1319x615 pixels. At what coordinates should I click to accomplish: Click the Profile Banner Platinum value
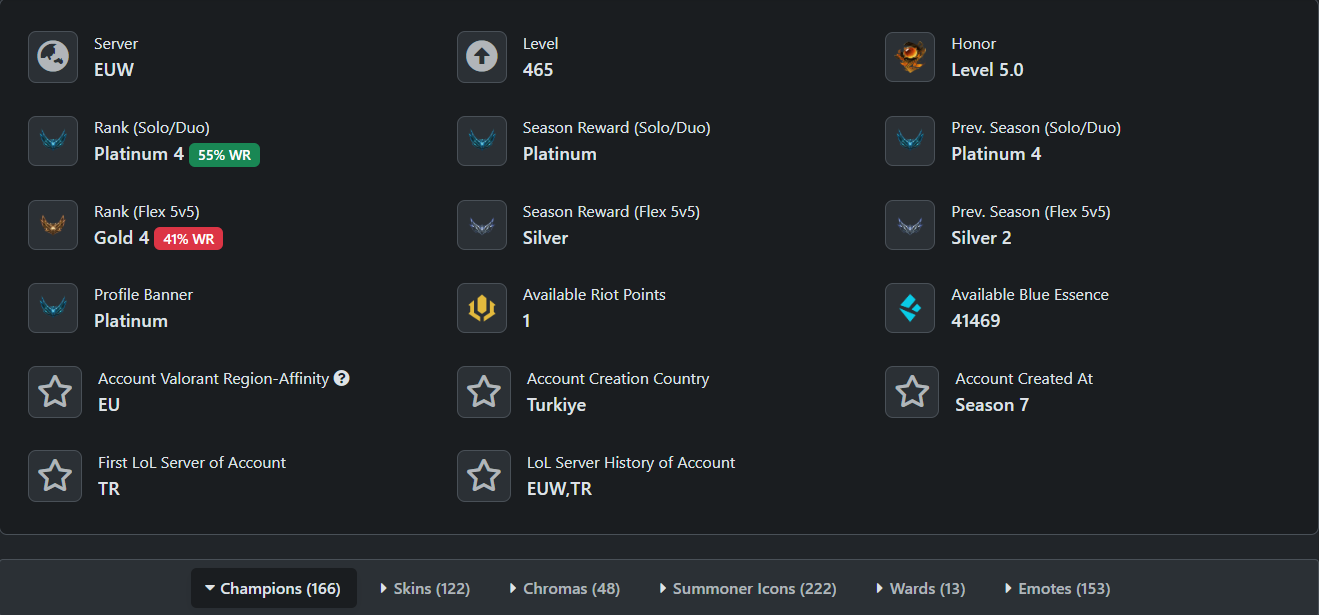click(131, 321)
